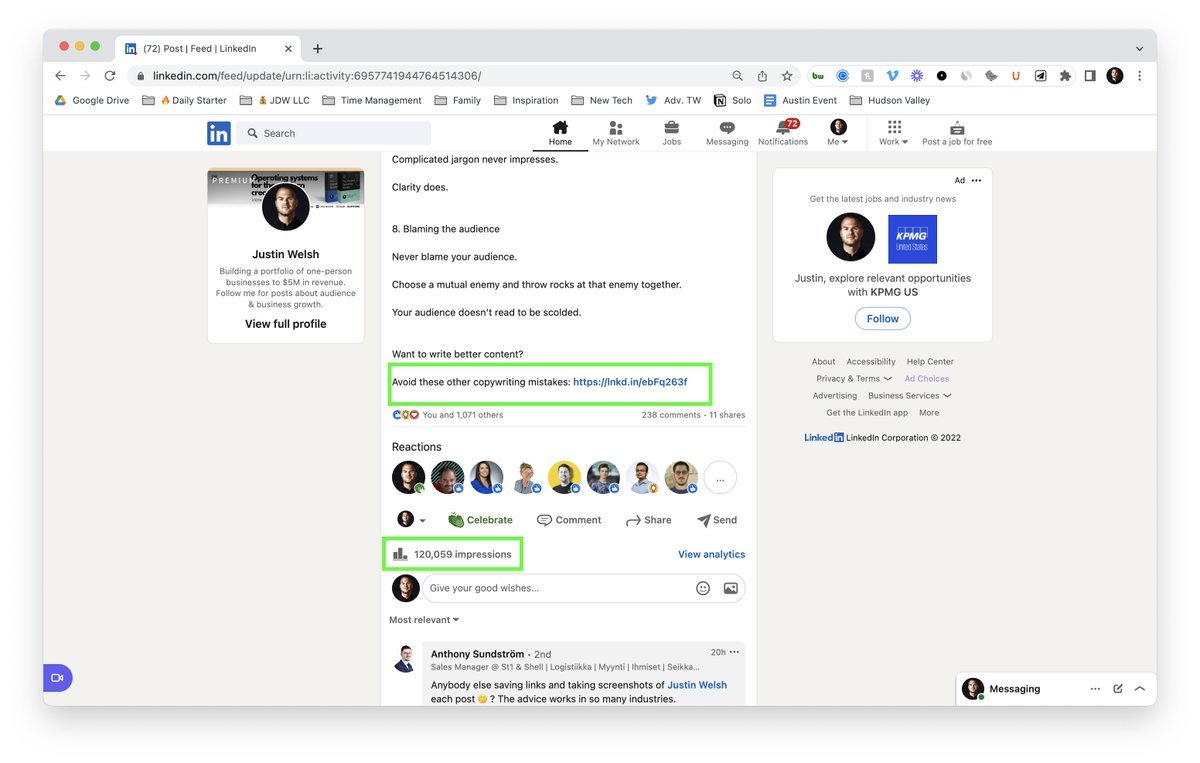Open the ad options three-dot menu

[x=977, y=181]
